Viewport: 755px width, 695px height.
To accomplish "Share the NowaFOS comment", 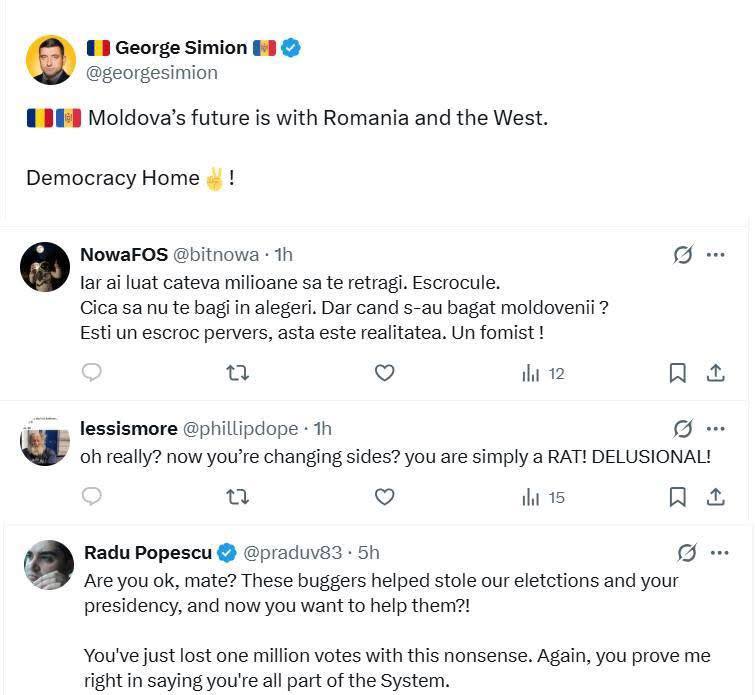I will (x=716, y=373).
